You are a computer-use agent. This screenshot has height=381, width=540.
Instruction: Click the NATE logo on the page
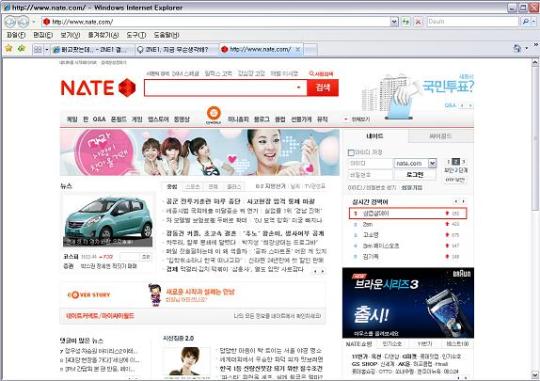[98, 88]
